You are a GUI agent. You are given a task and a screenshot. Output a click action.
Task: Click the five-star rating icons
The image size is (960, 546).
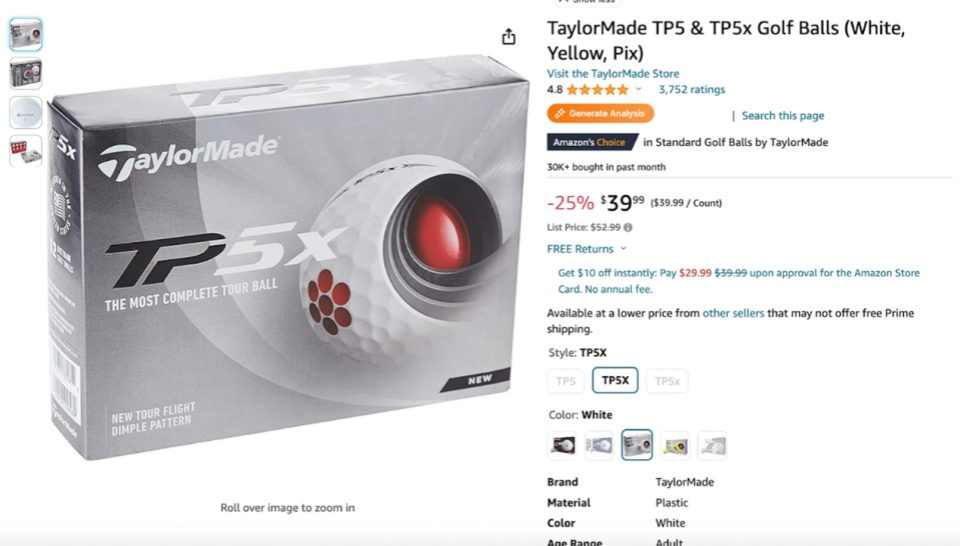598,90
